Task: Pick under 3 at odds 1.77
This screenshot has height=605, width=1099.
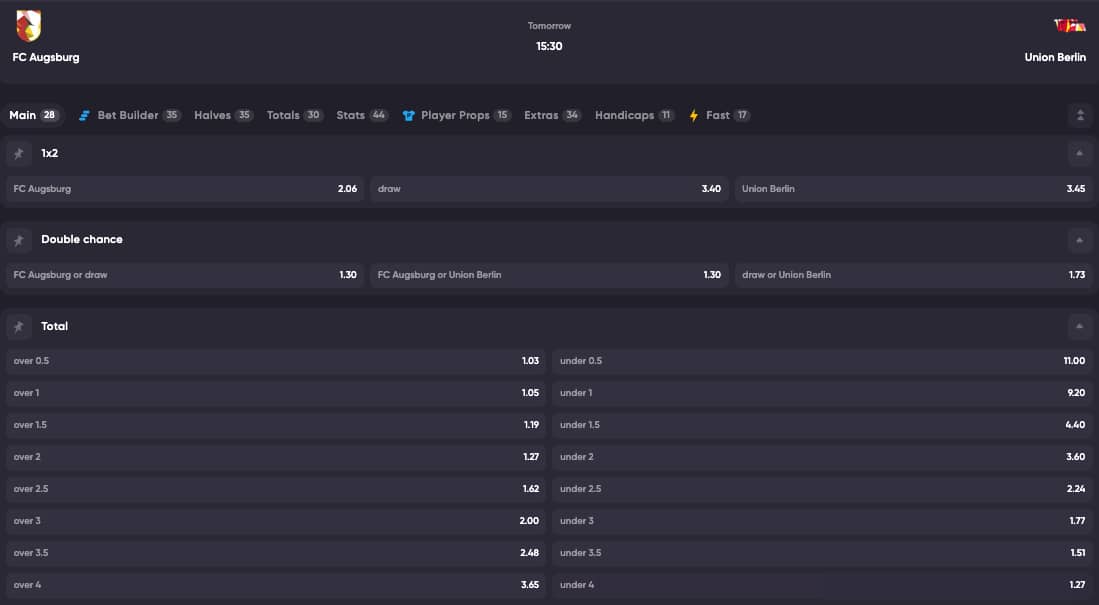Action: pos(823,521)
